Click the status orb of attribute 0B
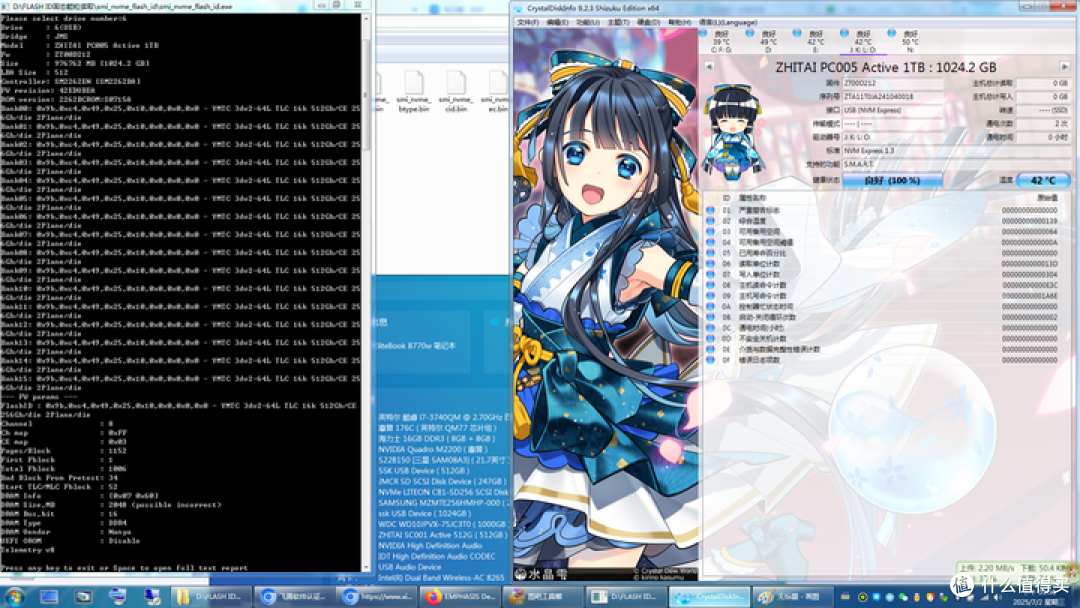1080x608 pixels. 711,317
